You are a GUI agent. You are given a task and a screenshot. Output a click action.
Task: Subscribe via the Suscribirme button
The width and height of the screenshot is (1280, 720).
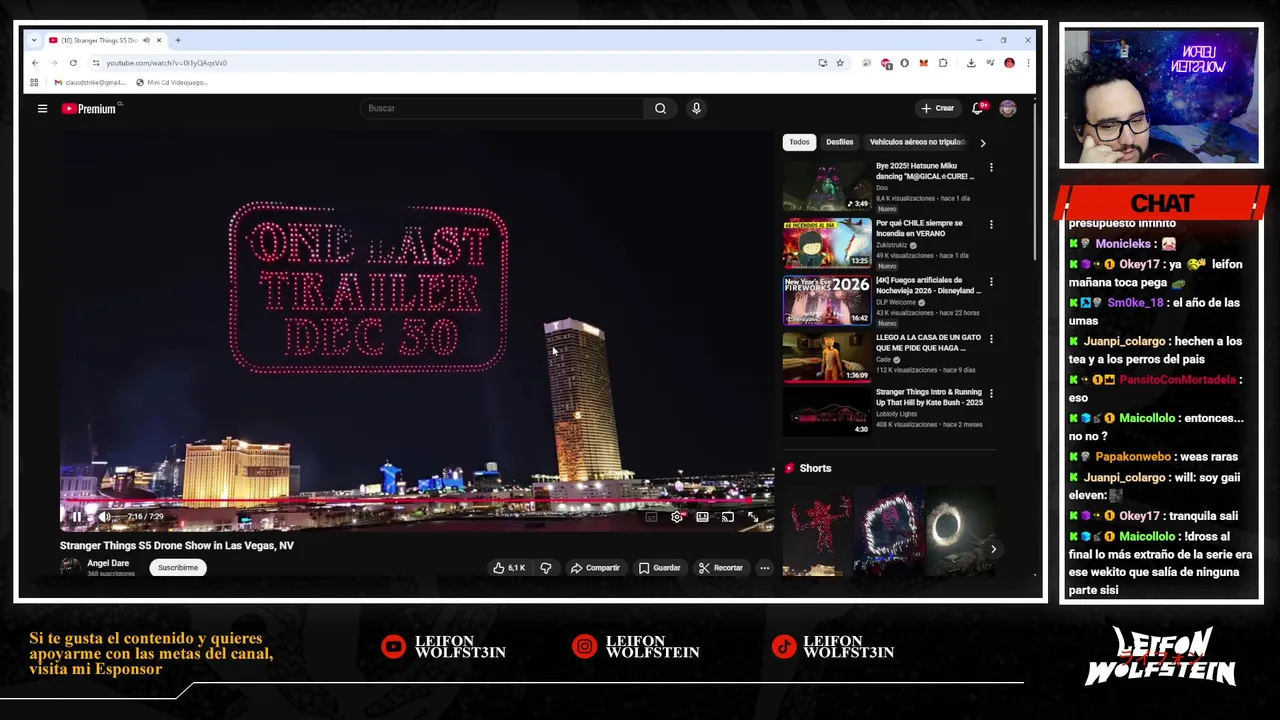[x=178, y=568]
